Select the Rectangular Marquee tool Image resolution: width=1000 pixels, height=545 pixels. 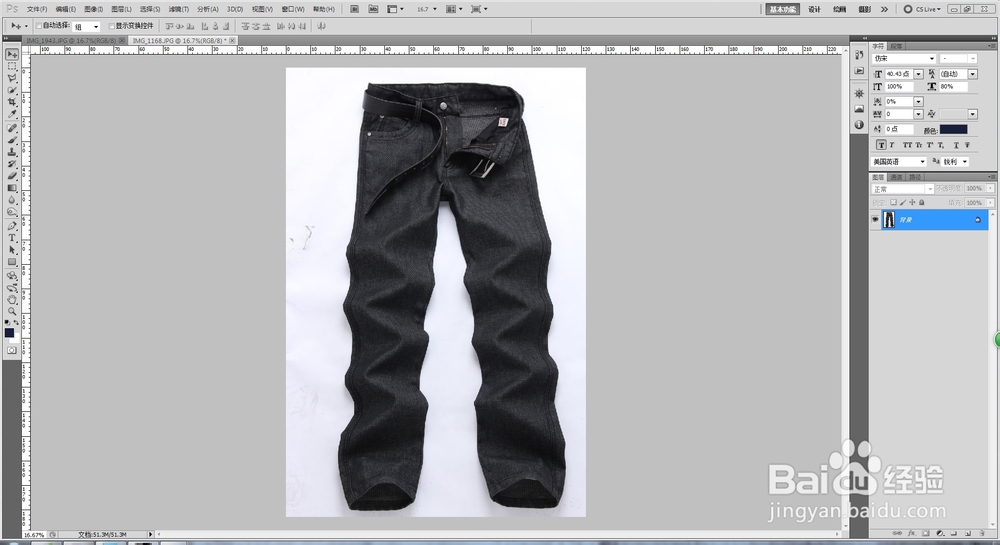(x=11, y=66)
